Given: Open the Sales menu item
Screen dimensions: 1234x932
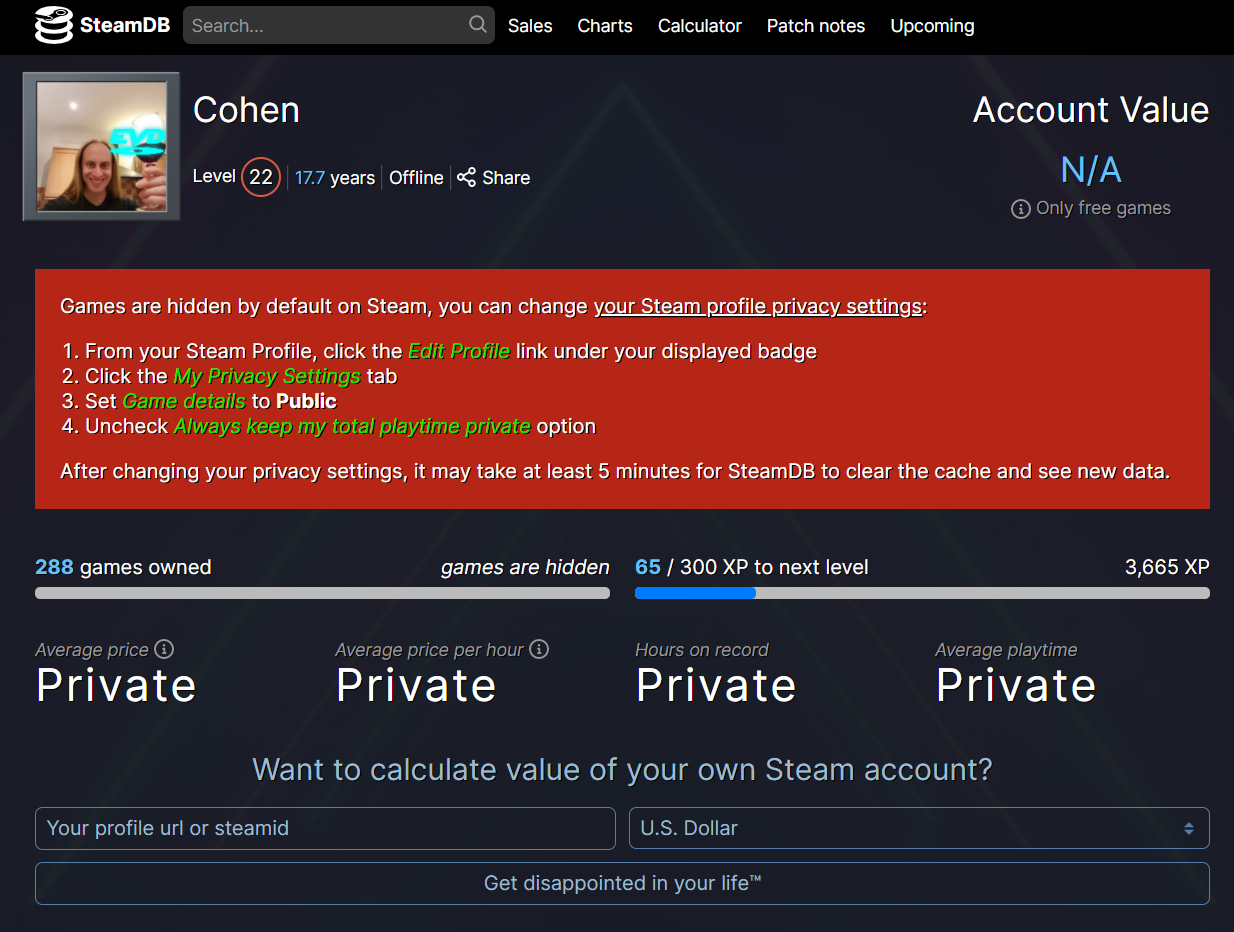Looking at the screenshot, I should [530, 26].
